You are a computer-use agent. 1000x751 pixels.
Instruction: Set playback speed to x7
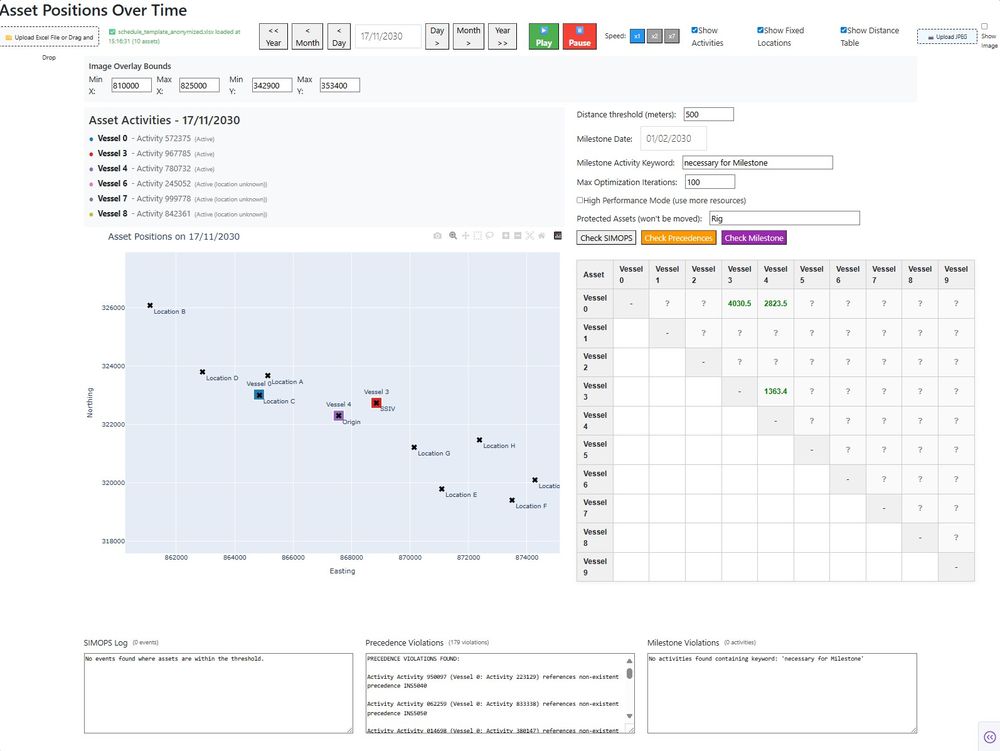672,36
